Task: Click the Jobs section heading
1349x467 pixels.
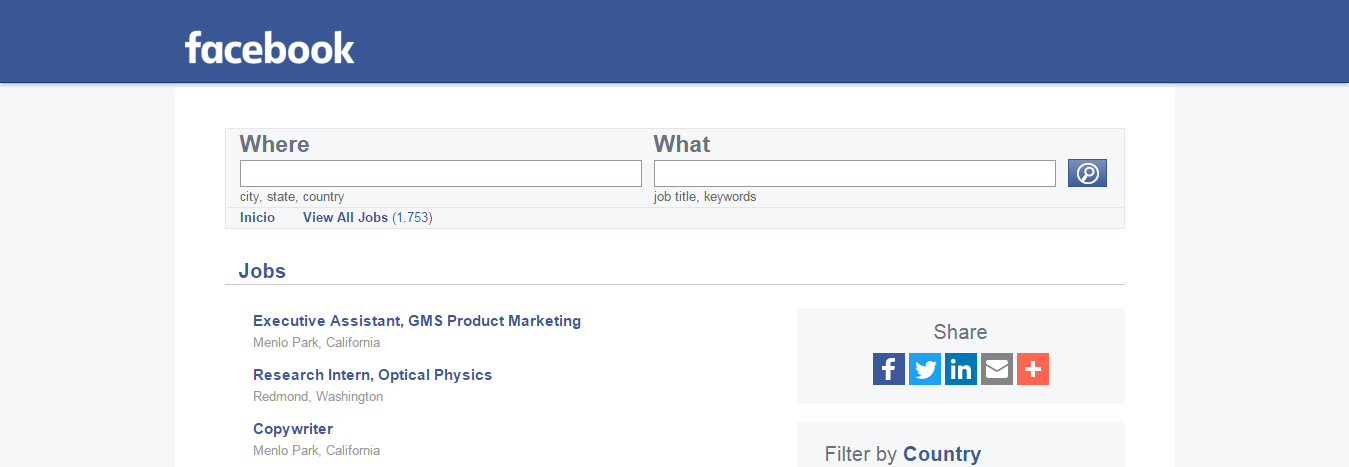Action: 262,271
